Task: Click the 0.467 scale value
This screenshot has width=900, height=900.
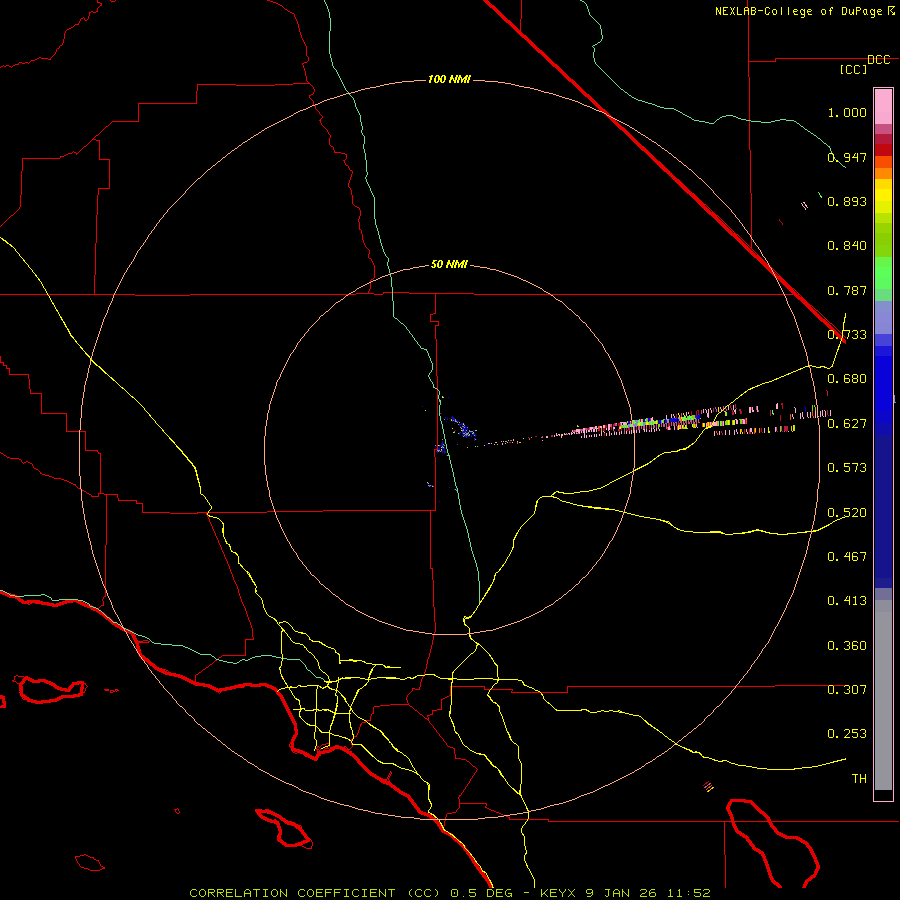Action: pos(847,557)
